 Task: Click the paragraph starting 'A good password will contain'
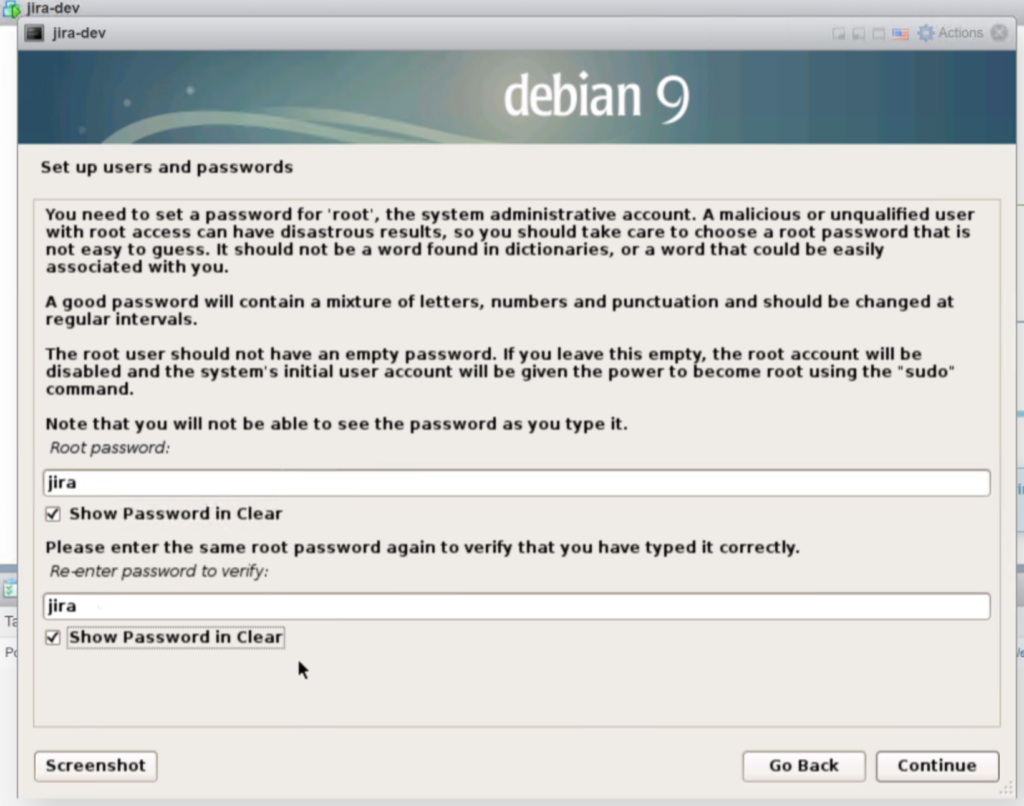point(500,310)
